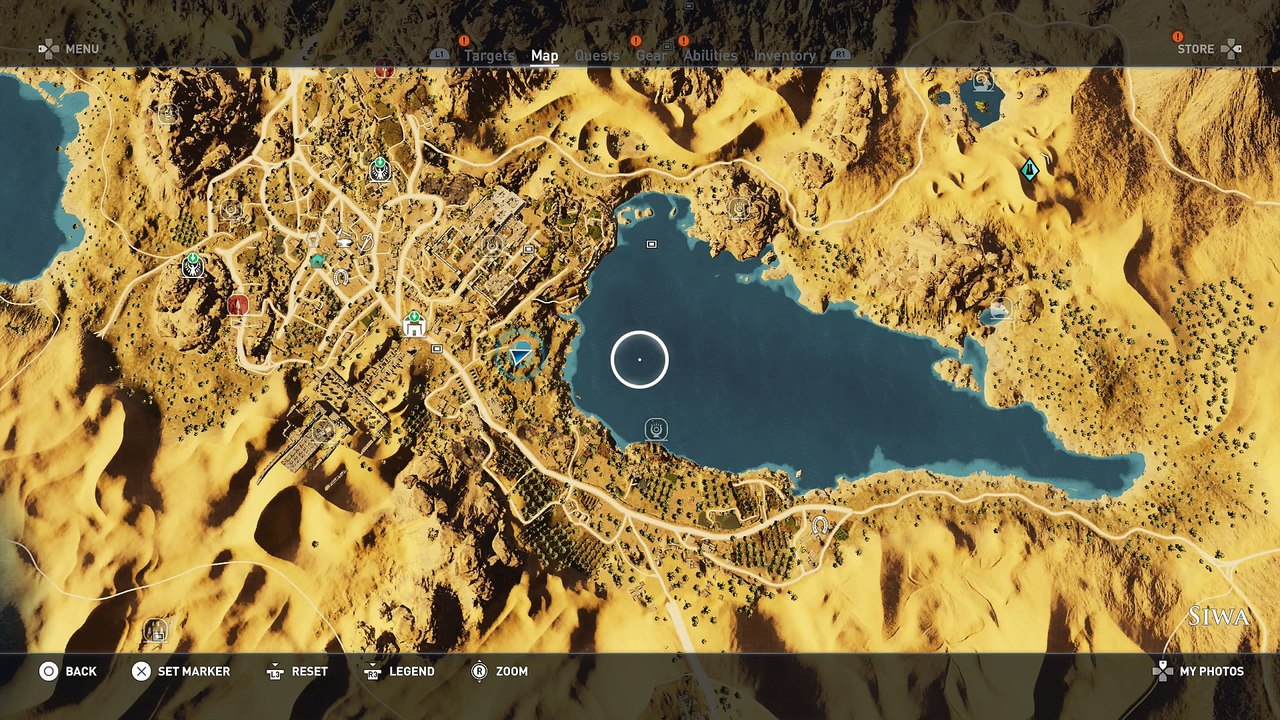Viewport: 1280px width, 720px height.
Task: Choose the fast-travel temple icon with green arrow
Action: click(414, 324)
